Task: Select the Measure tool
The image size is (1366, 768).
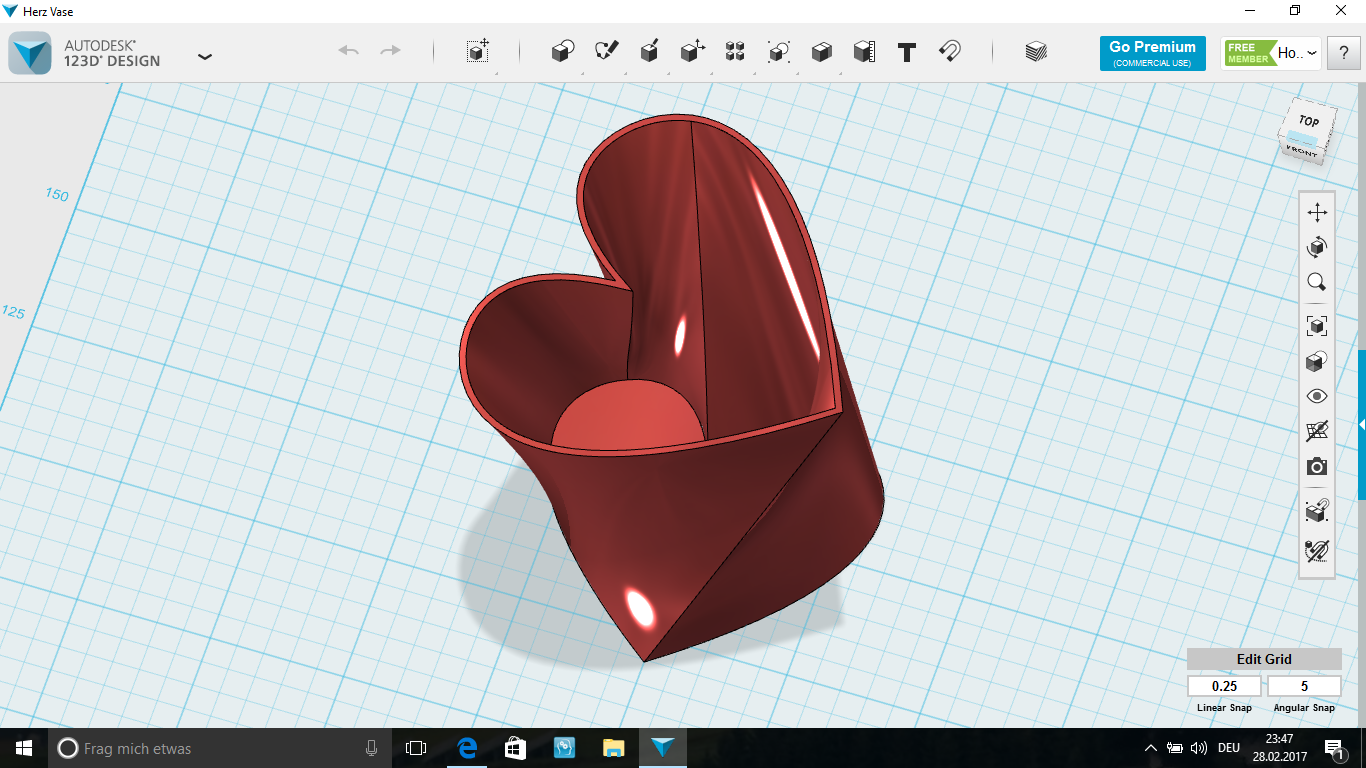Action: click(x=865, y=51)
